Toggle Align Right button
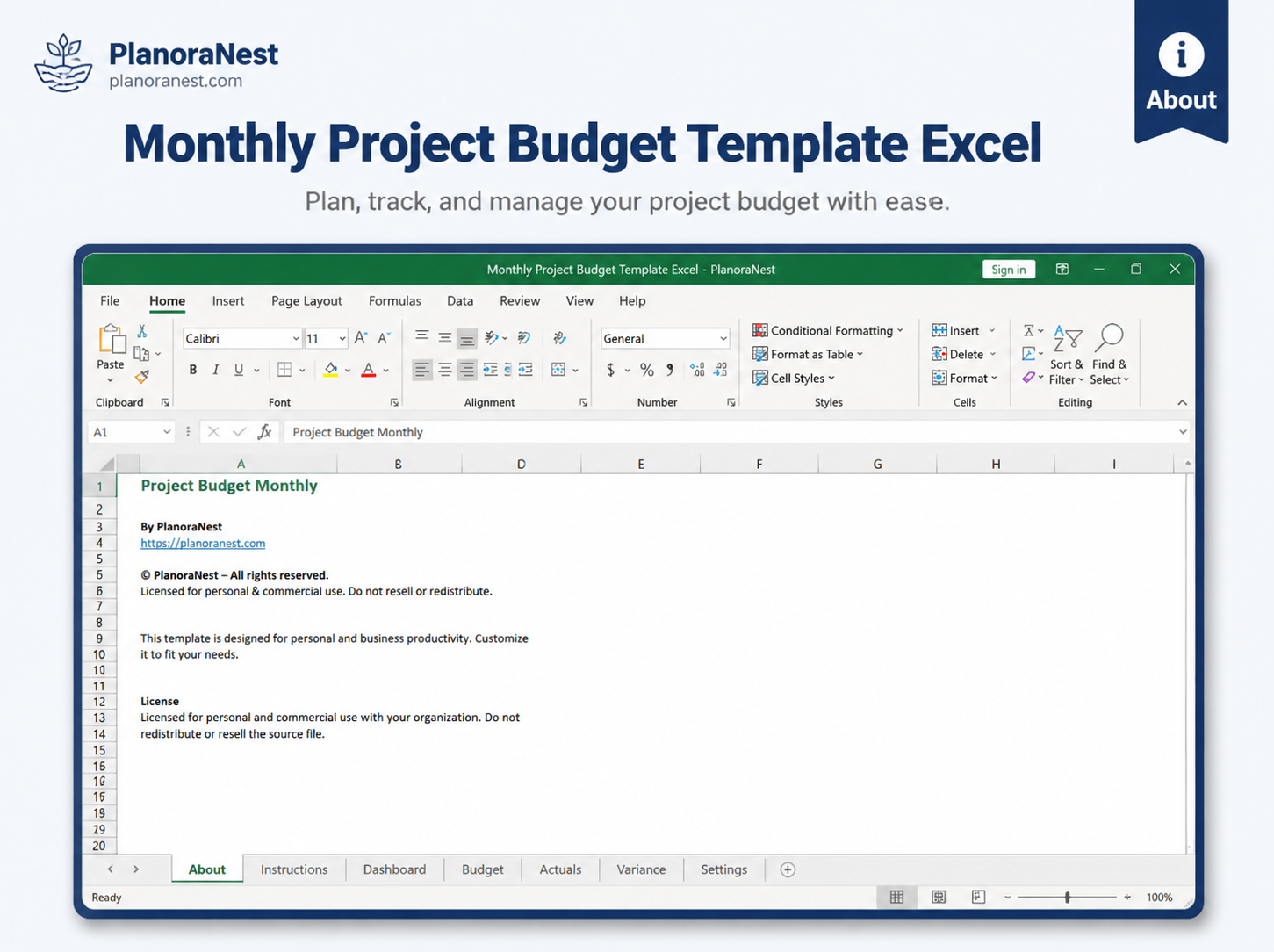The width and height of the screenshot is (1274, 952). 467,370
